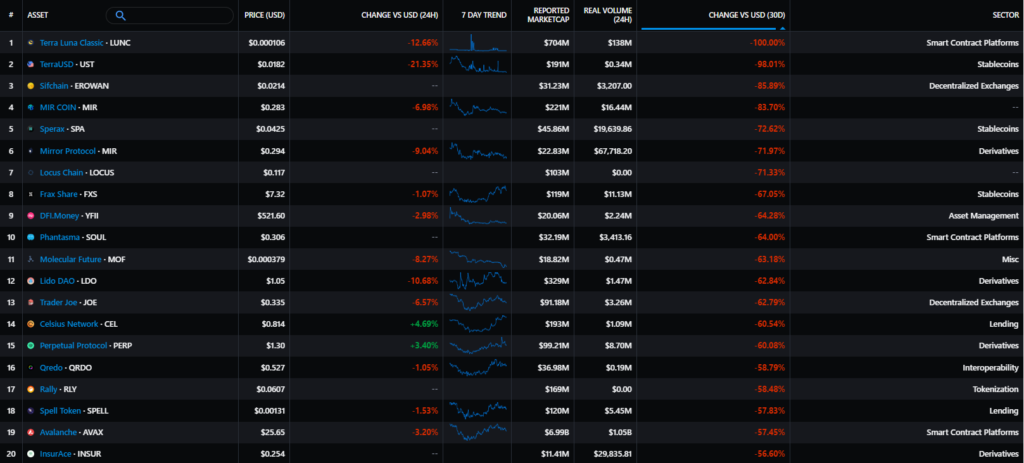Click the Phantasma coin icon

coord(31,237)
